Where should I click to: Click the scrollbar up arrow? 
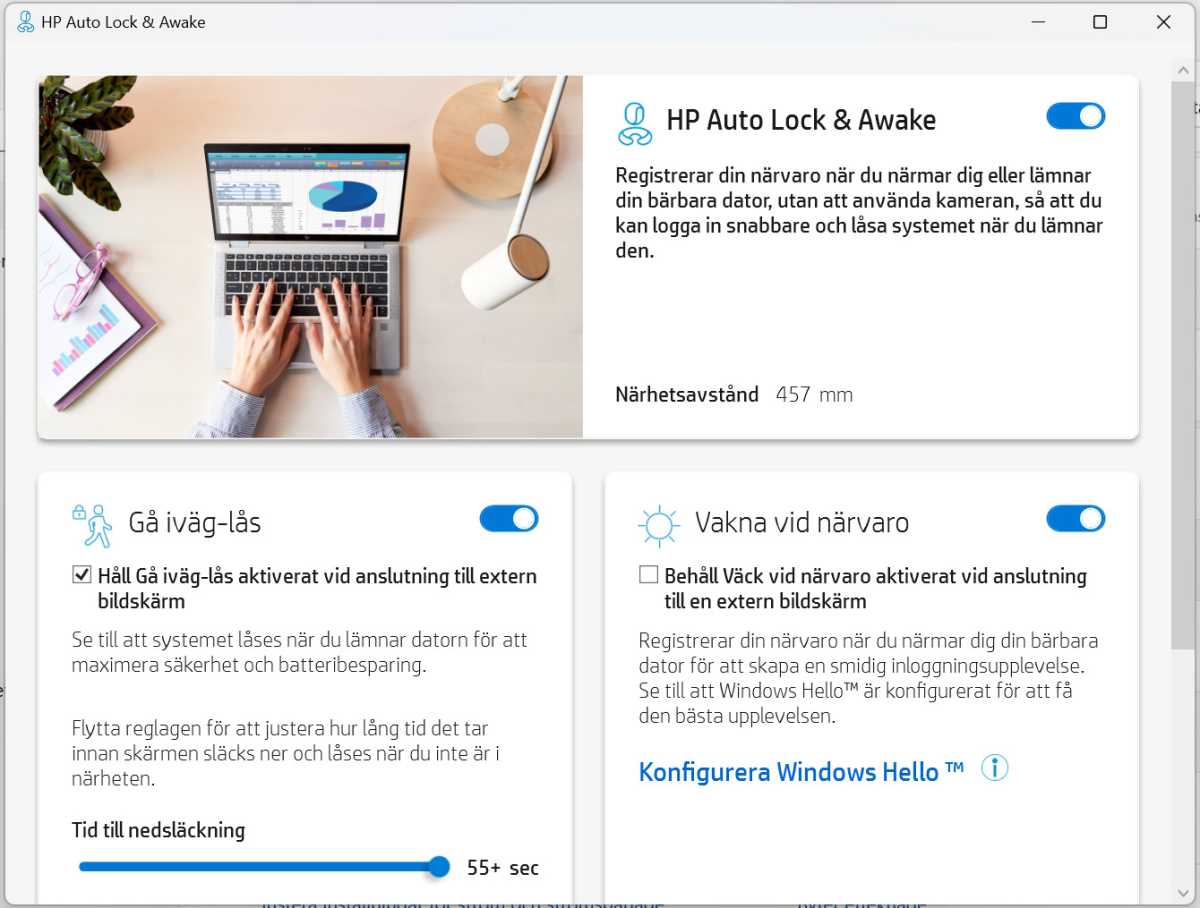click(1181, 68)
